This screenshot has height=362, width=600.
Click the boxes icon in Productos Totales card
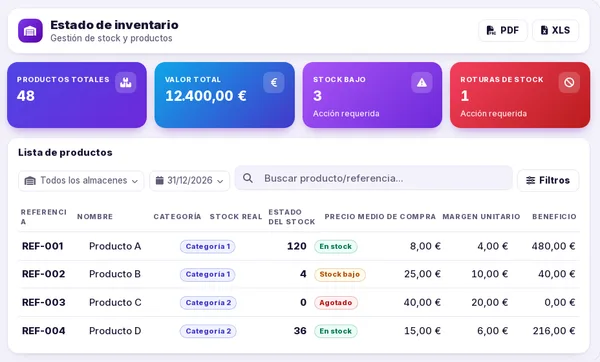(126, 82)
